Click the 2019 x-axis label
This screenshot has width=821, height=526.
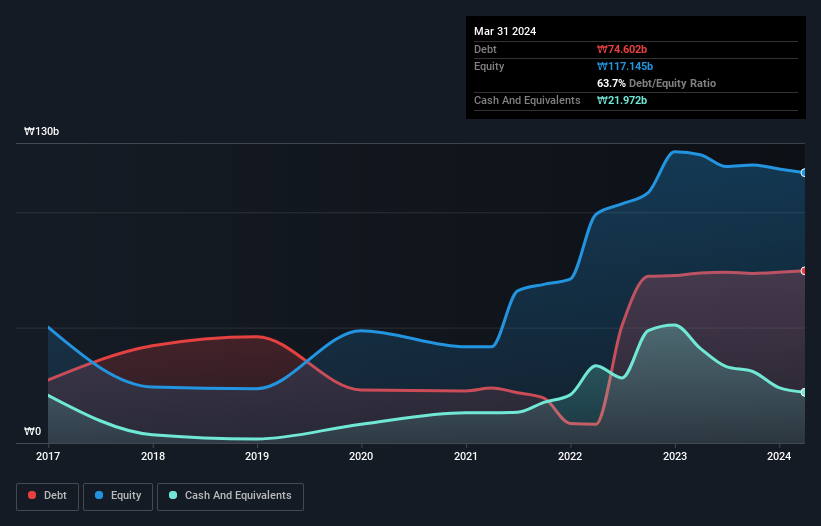pos(257,456)
